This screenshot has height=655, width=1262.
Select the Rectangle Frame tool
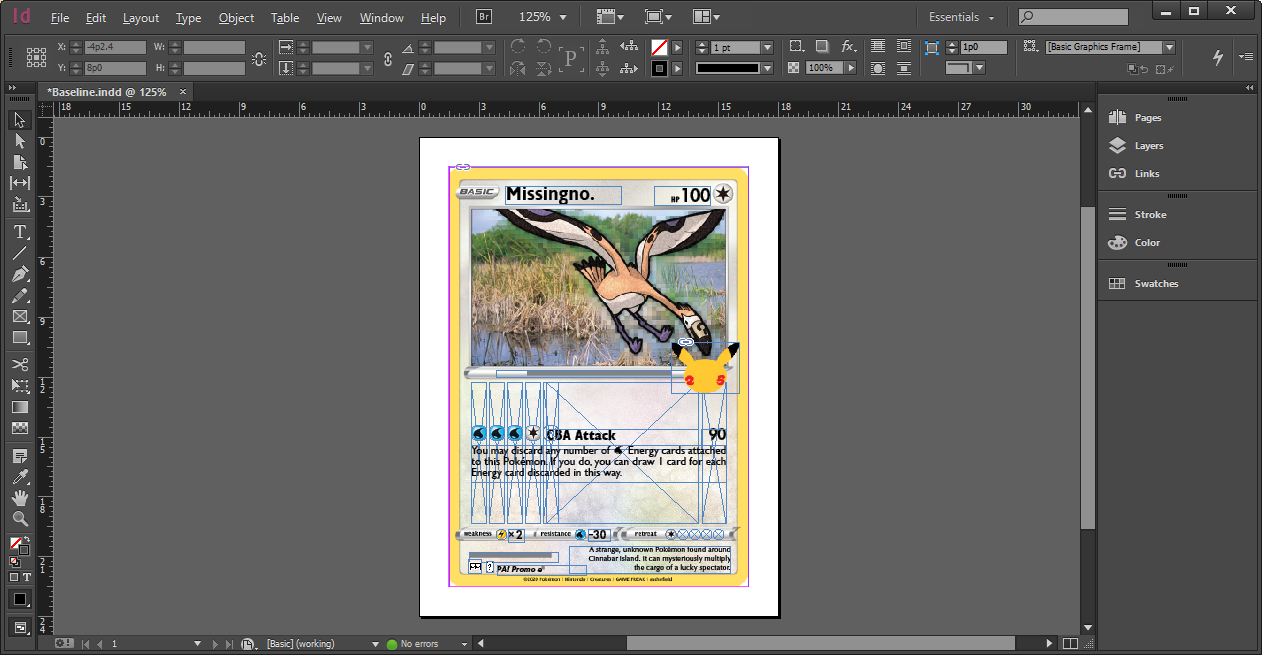pos(20,316)
